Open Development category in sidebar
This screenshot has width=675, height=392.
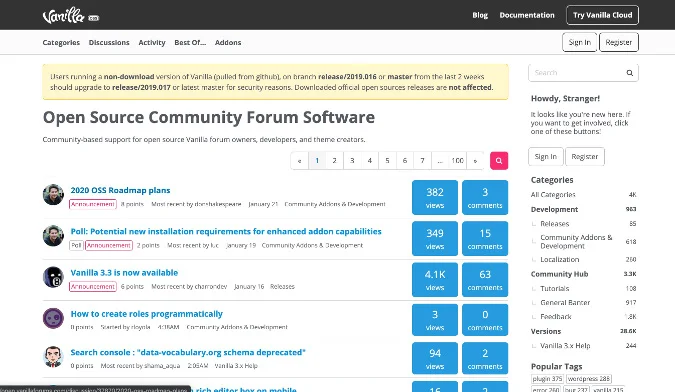(x=554, y=209)
